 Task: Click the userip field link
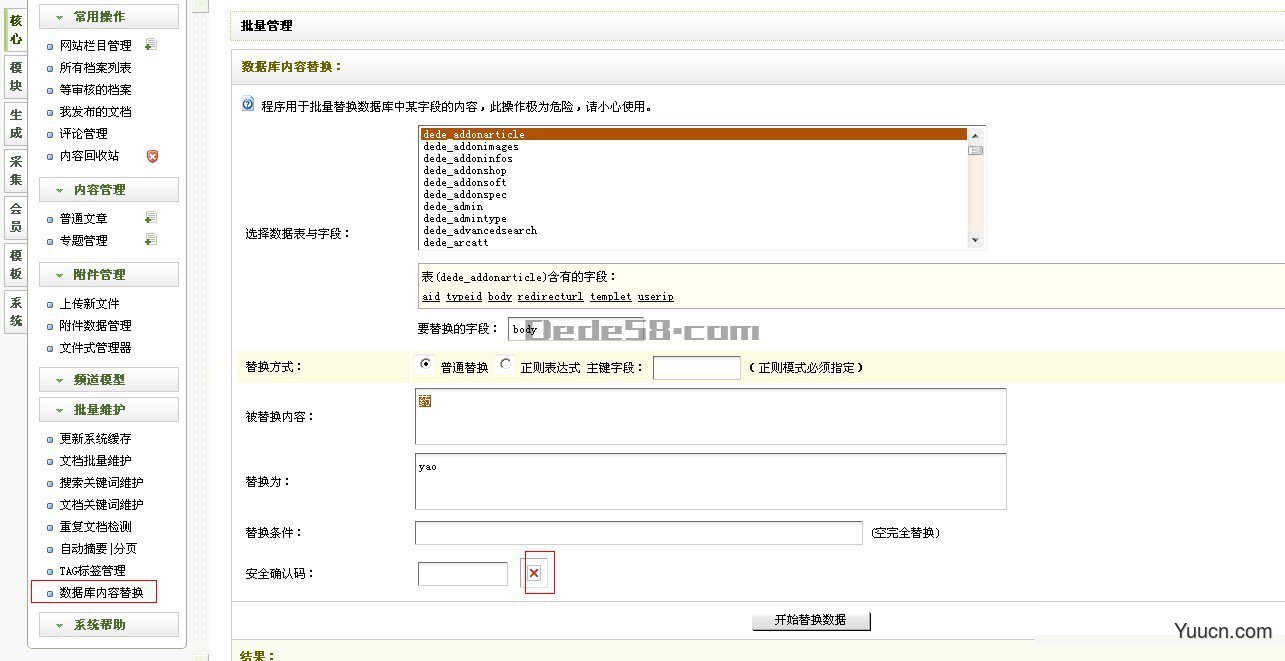coord(656,297)
